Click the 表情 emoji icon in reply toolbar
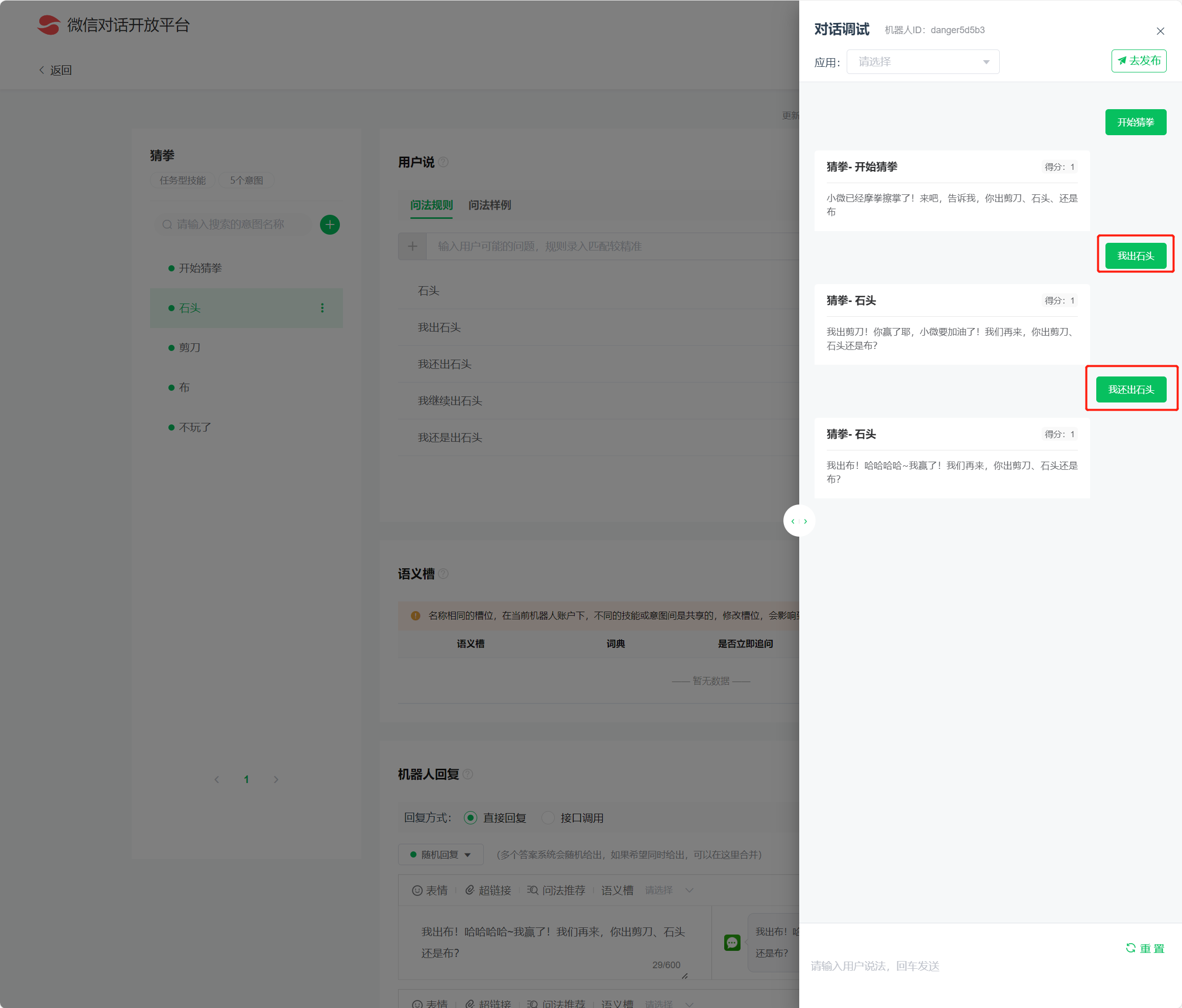The image size is (1182, 1008). [417, 891]
